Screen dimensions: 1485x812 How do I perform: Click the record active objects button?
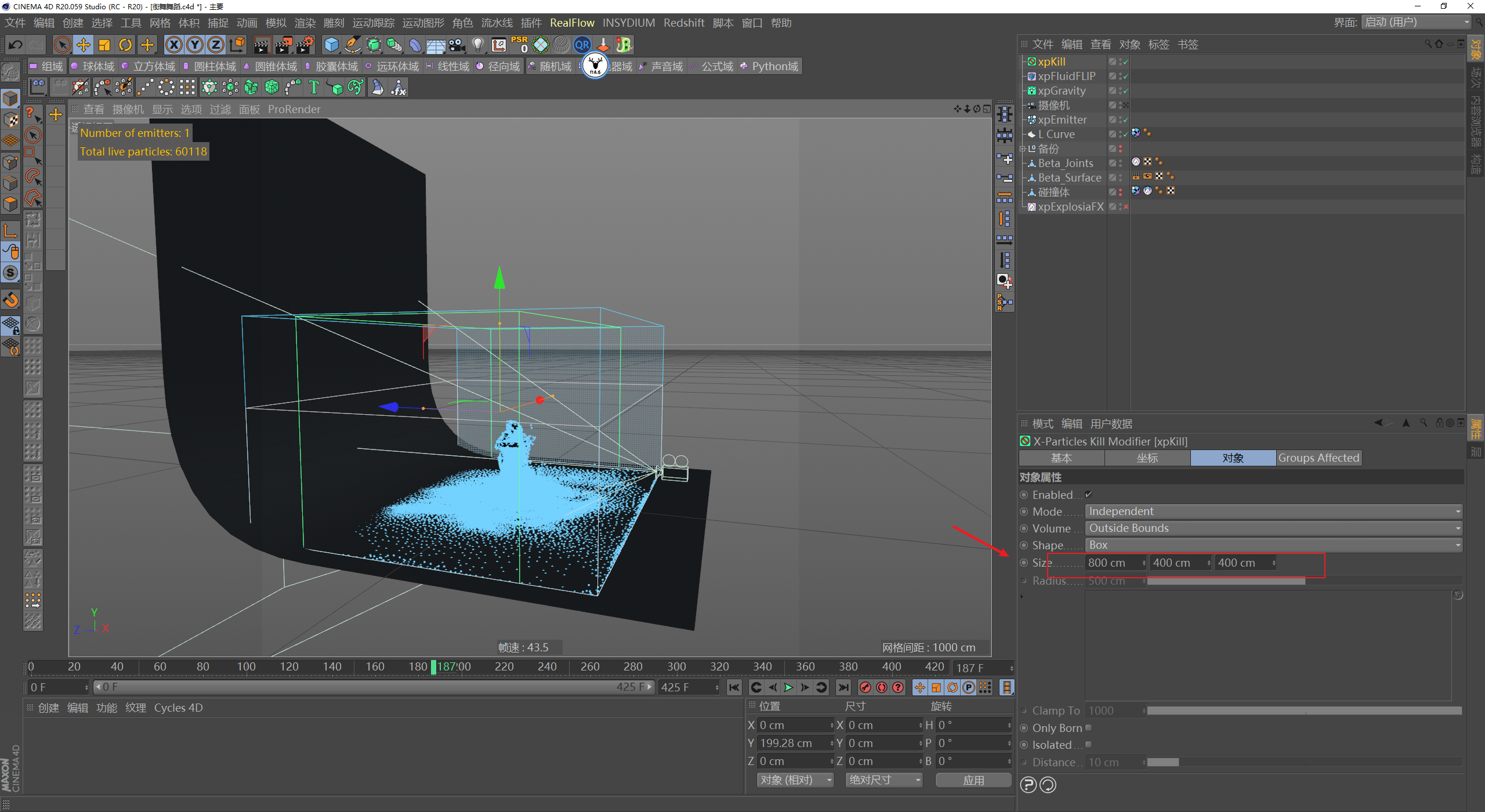[x=865, y=687]
